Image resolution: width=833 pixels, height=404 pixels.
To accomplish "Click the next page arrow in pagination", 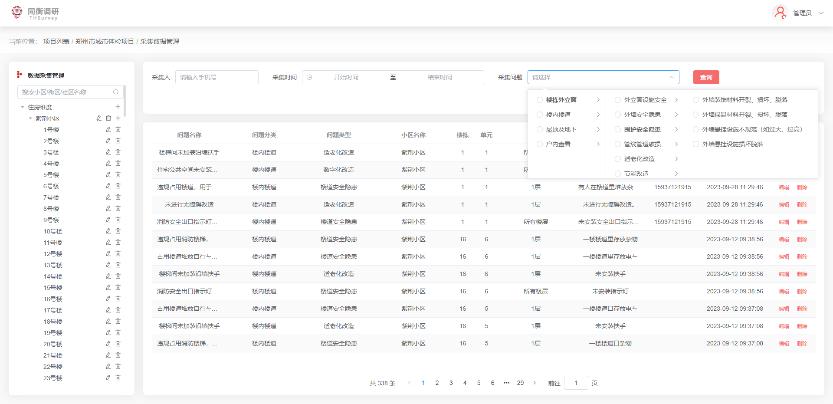I will click(534, 383).
